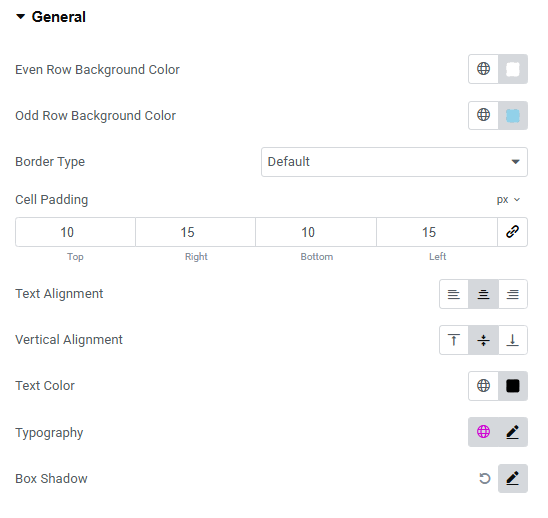This screenshot has width=548, height=518.
Task: Align text right
Action: pos(513,294)
